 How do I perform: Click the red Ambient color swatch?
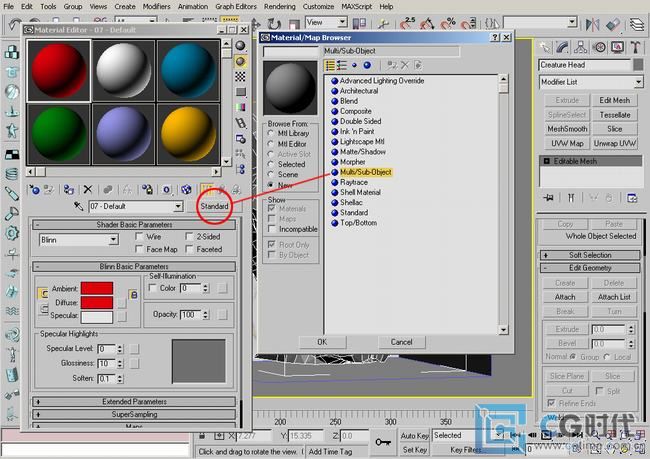coord(97,288)
